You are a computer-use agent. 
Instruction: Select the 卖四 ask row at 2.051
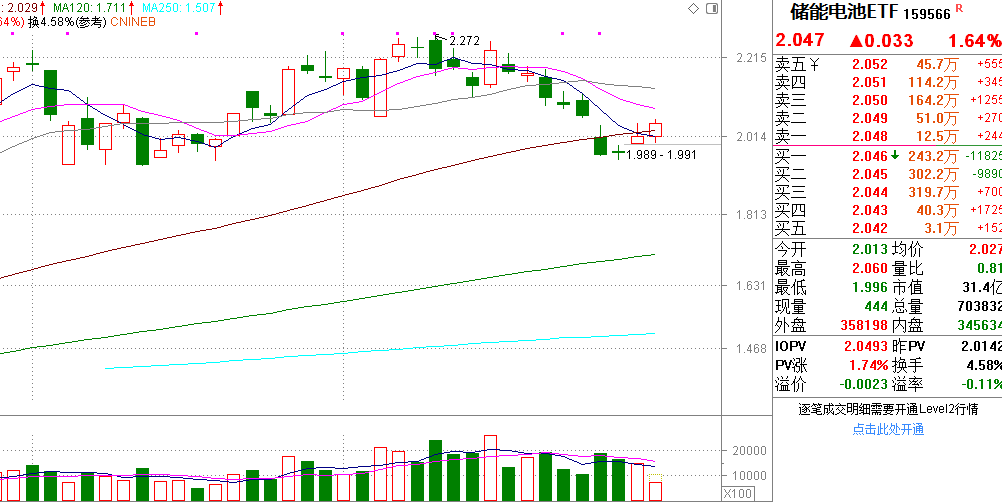(888, 82)
